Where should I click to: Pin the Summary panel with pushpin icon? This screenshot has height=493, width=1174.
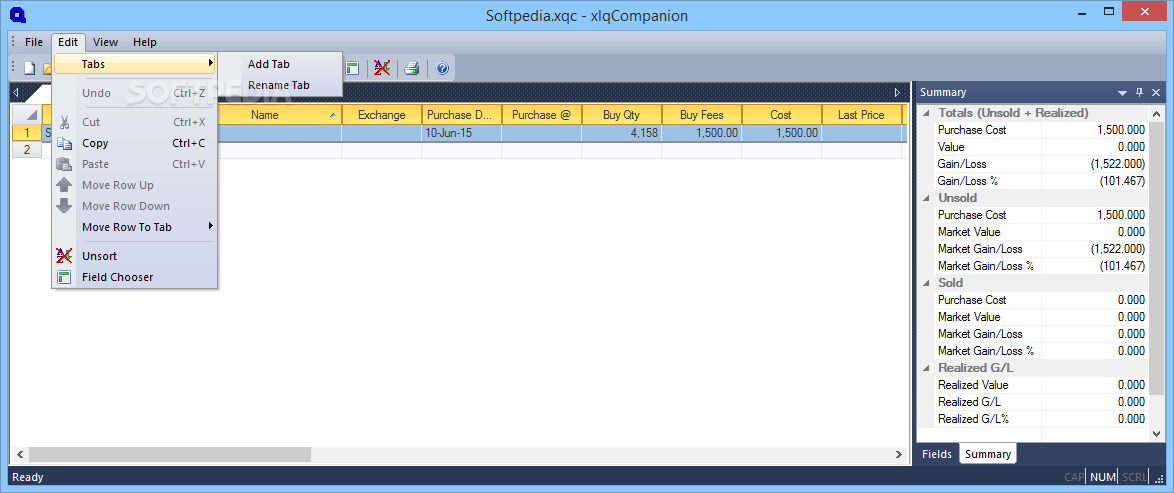point(1140,92)
